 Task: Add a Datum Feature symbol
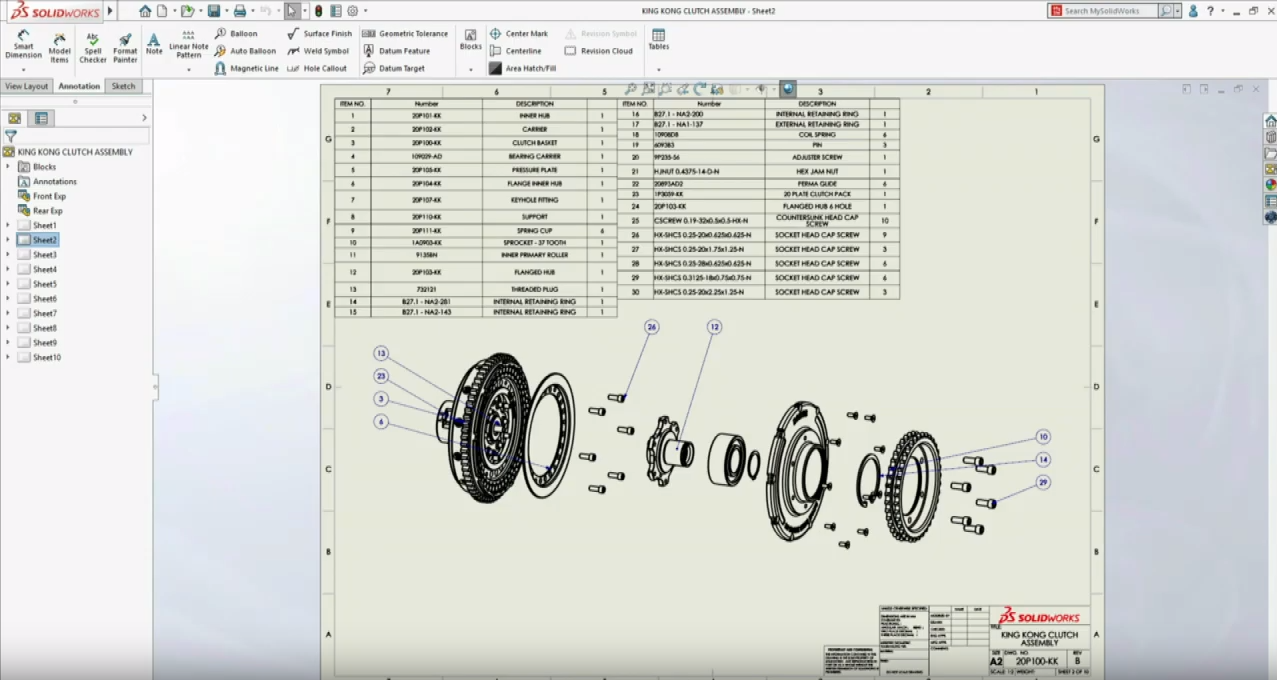click(x=396, y=51)
